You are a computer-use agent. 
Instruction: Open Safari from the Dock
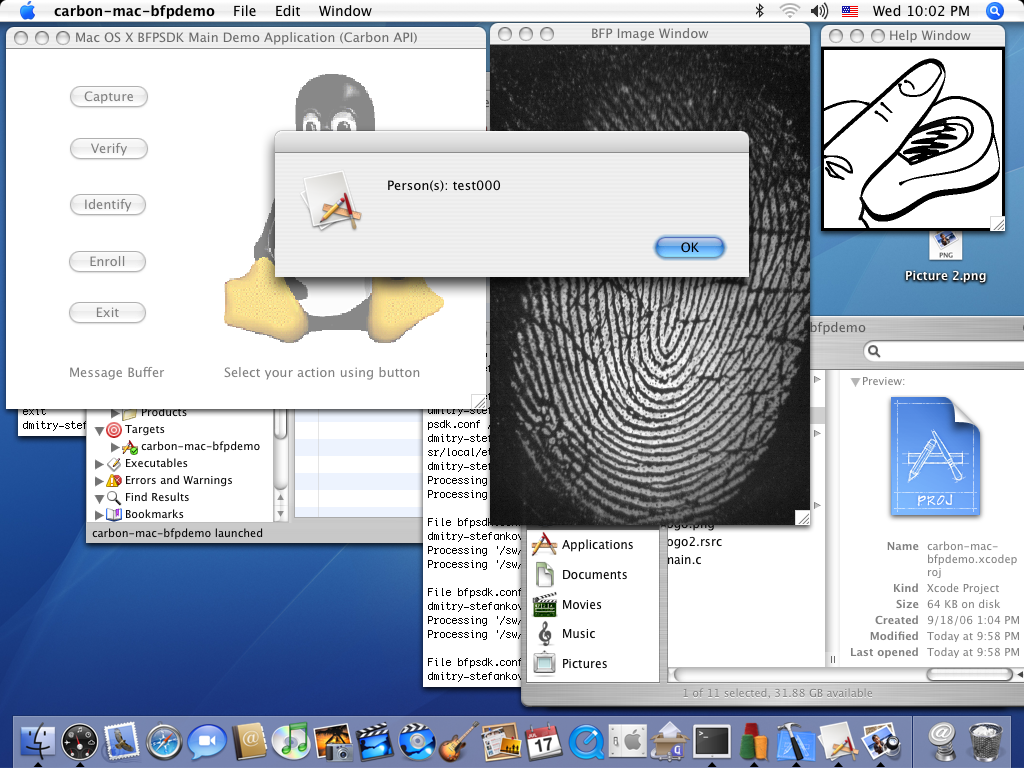pyautogui.click(x=164, y=742)
